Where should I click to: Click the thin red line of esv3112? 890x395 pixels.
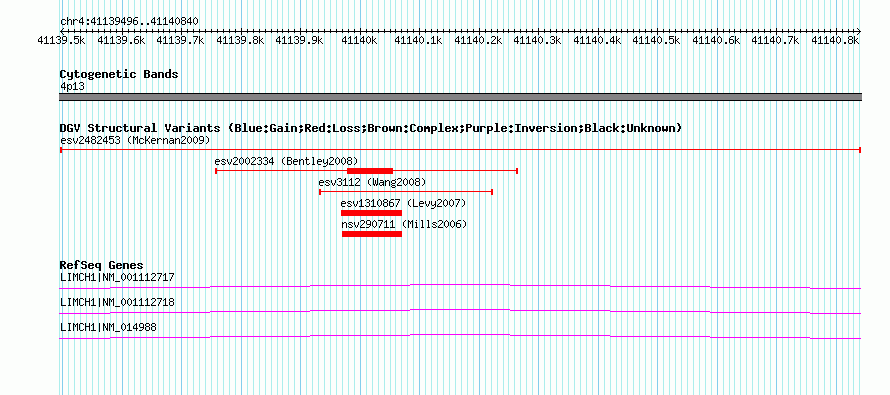coord(406,192)
